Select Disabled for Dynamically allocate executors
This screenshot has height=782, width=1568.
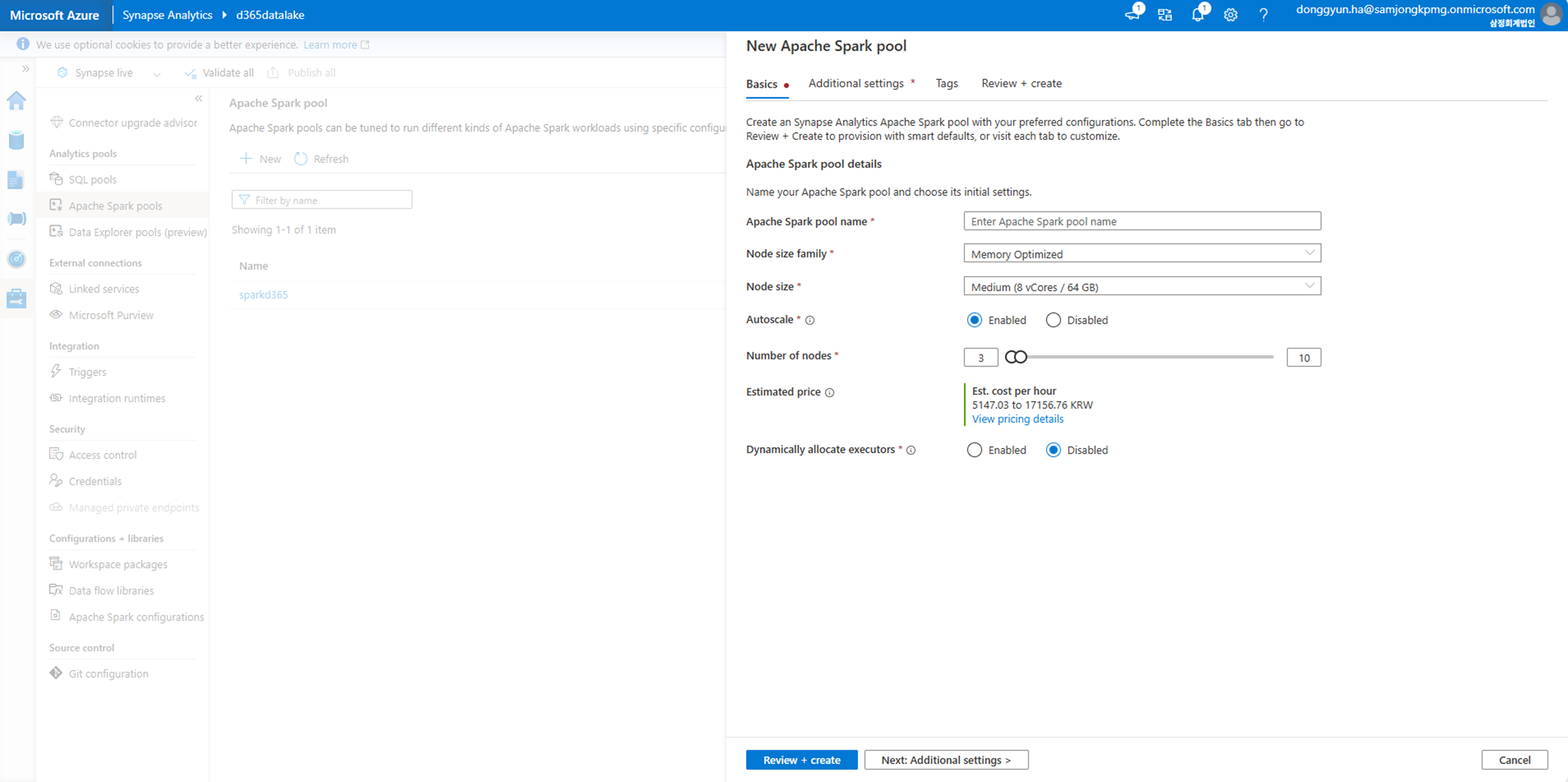click(x=1053, y=450)
